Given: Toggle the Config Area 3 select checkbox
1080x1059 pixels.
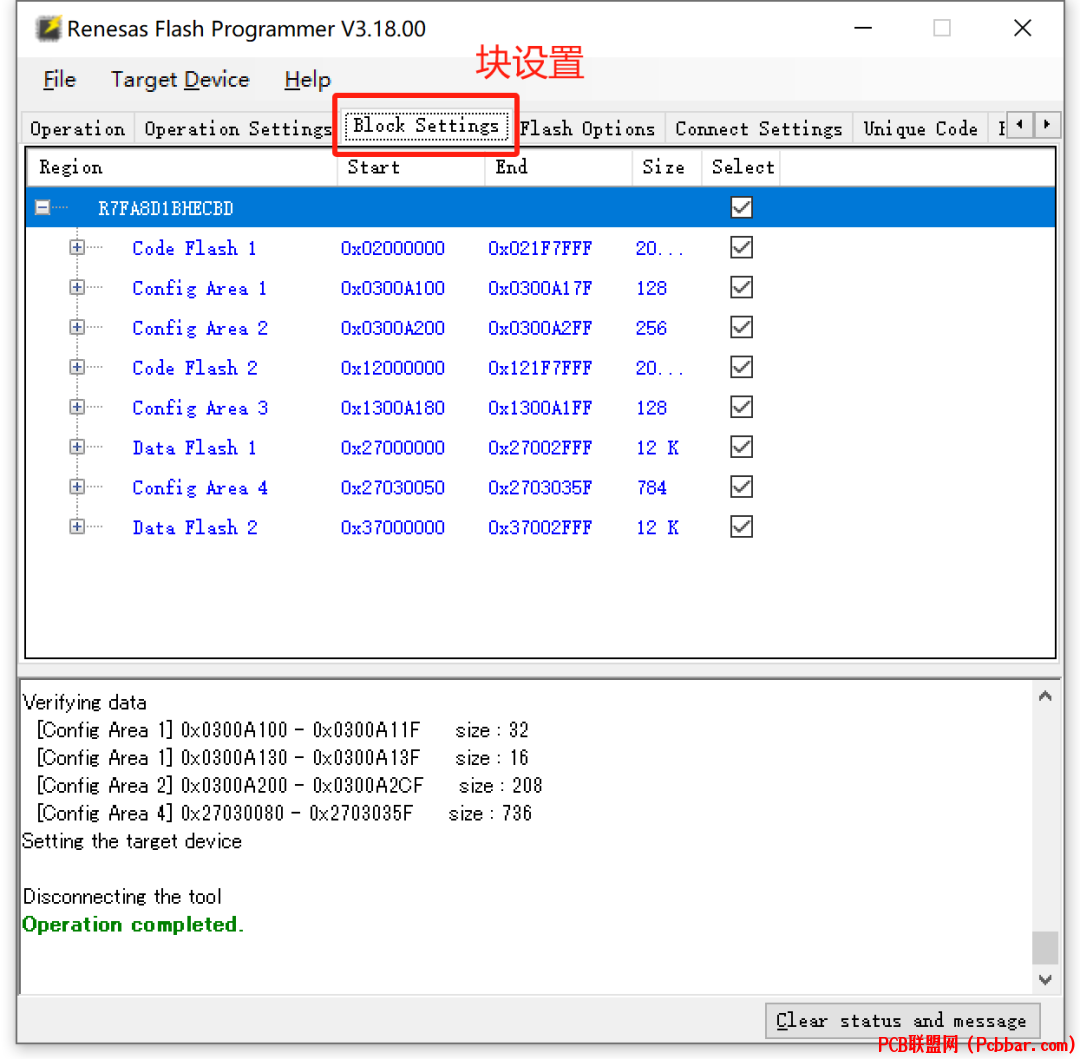Looking at the screenshot, I should coord(741,407).
